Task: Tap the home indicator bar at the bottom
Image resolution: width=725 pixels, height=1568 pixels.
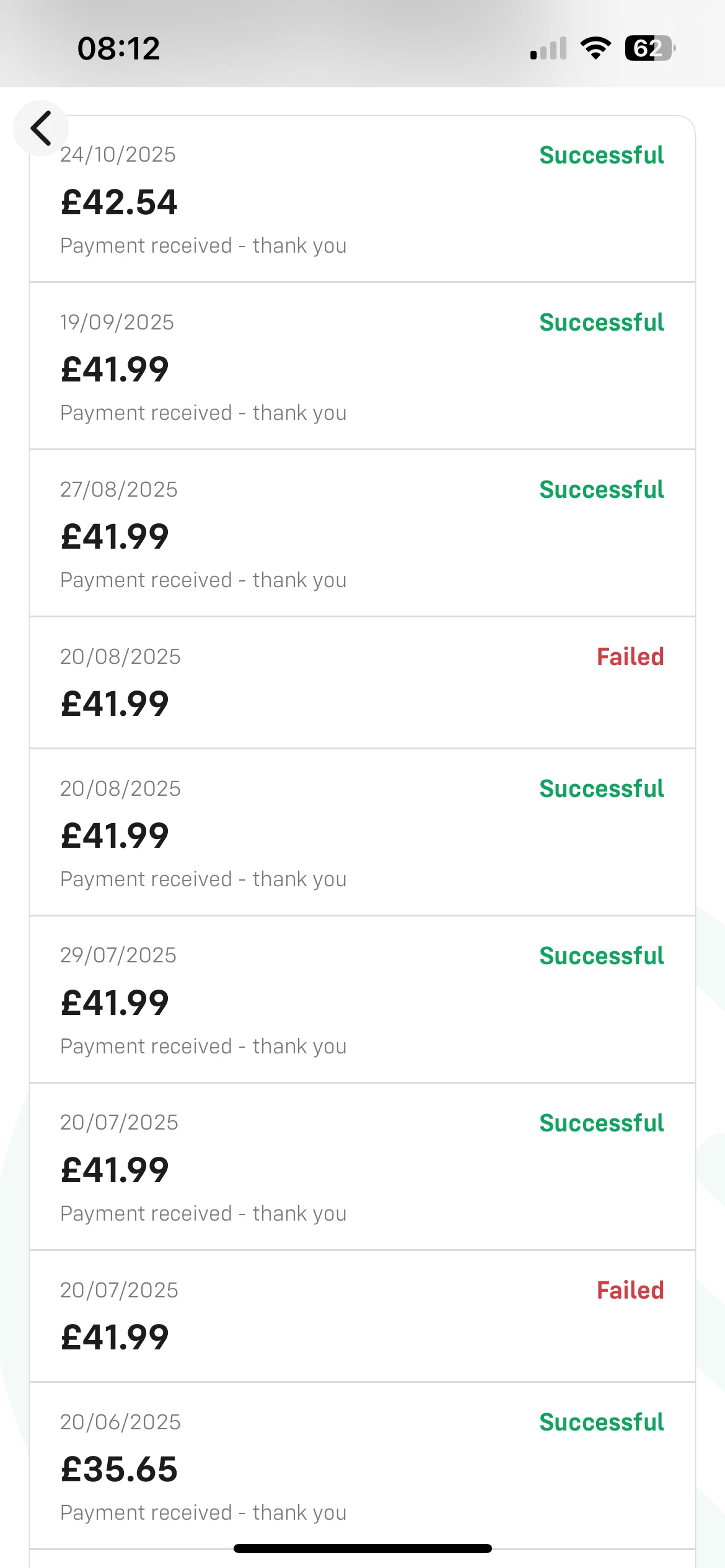Action: pos(362,1548)
